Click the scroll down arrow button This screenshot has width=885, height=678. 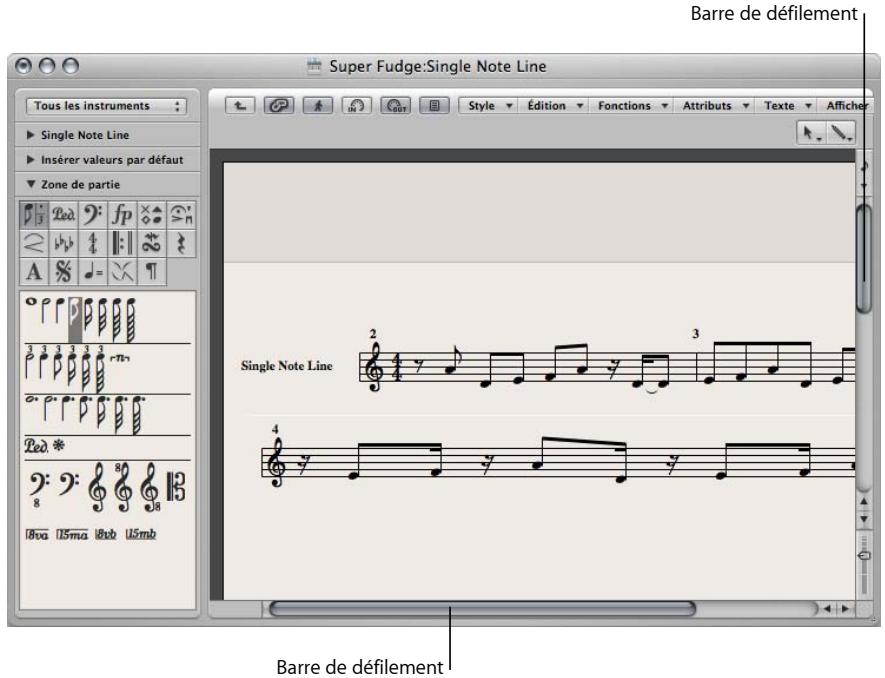click(864, 519)
